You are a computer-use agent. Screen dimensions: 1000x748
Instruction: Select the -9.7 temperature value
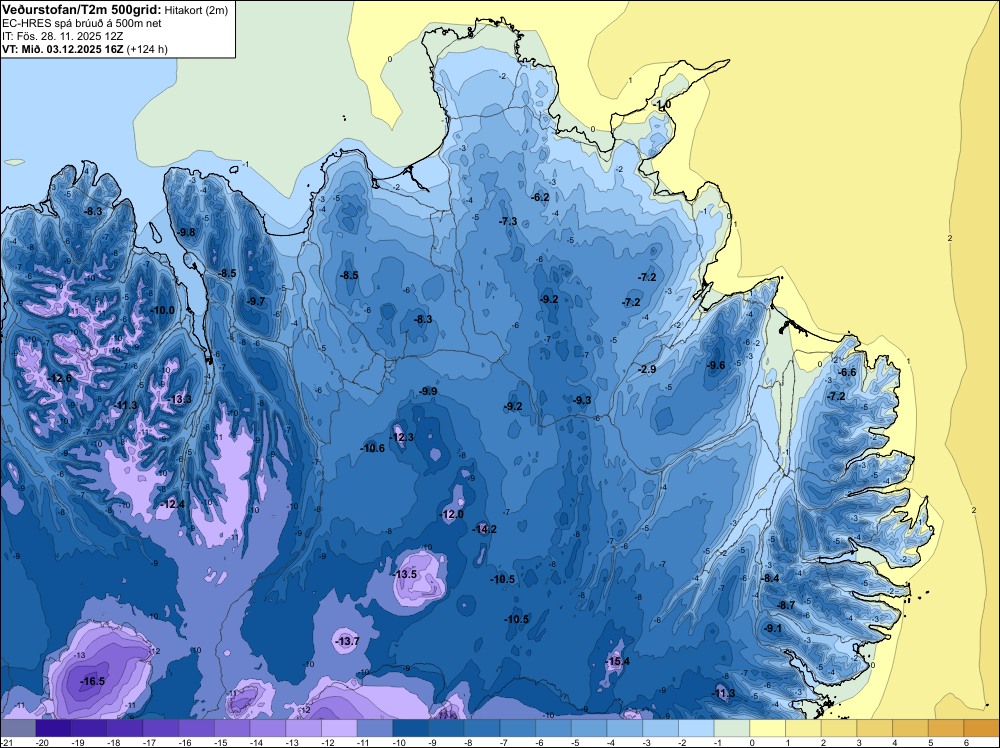256,301
